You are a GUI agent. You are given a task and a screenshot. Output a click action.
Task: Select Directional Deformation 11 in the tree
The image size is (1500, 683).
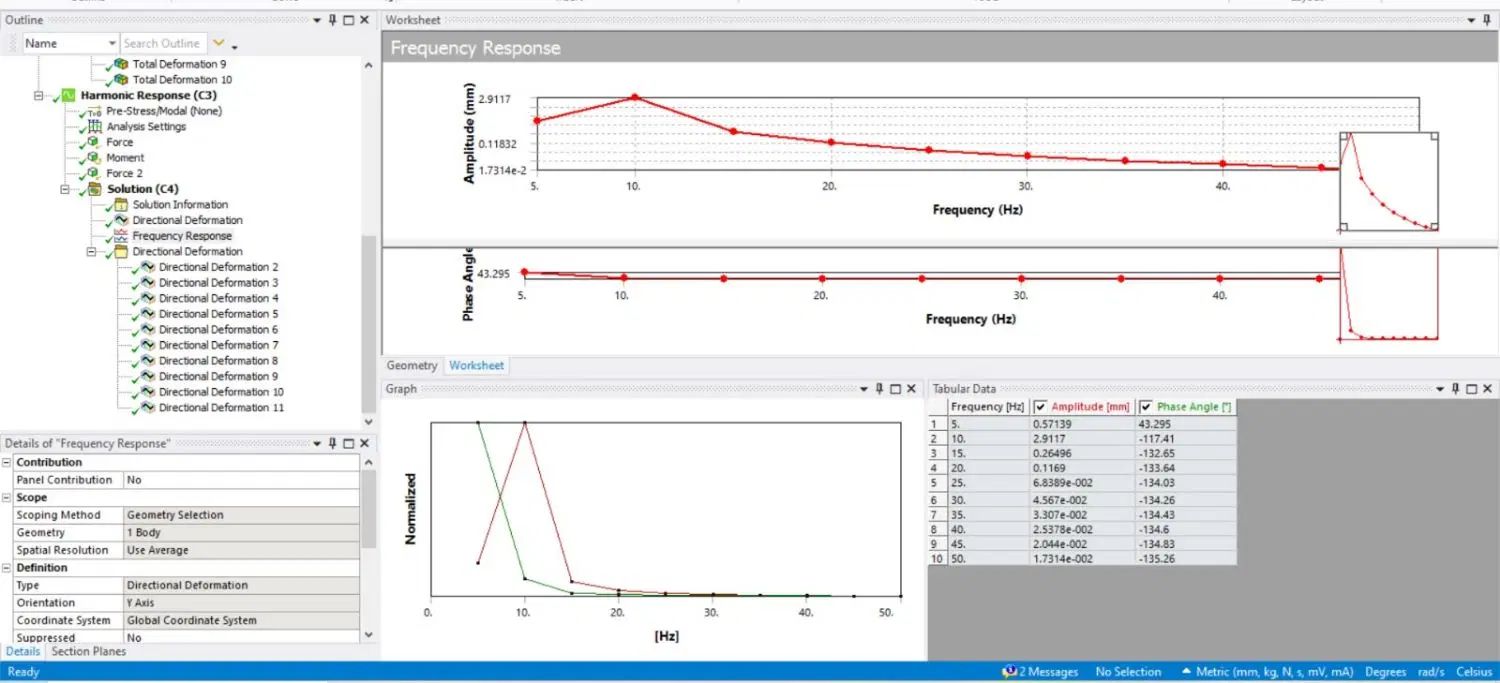221,407
